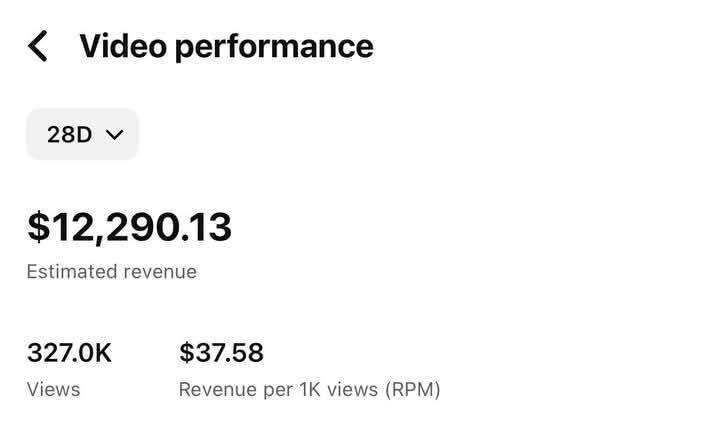720x438 pixels.
Task: Tap the "1K" text in the RPM label
Action: point(306,389)
